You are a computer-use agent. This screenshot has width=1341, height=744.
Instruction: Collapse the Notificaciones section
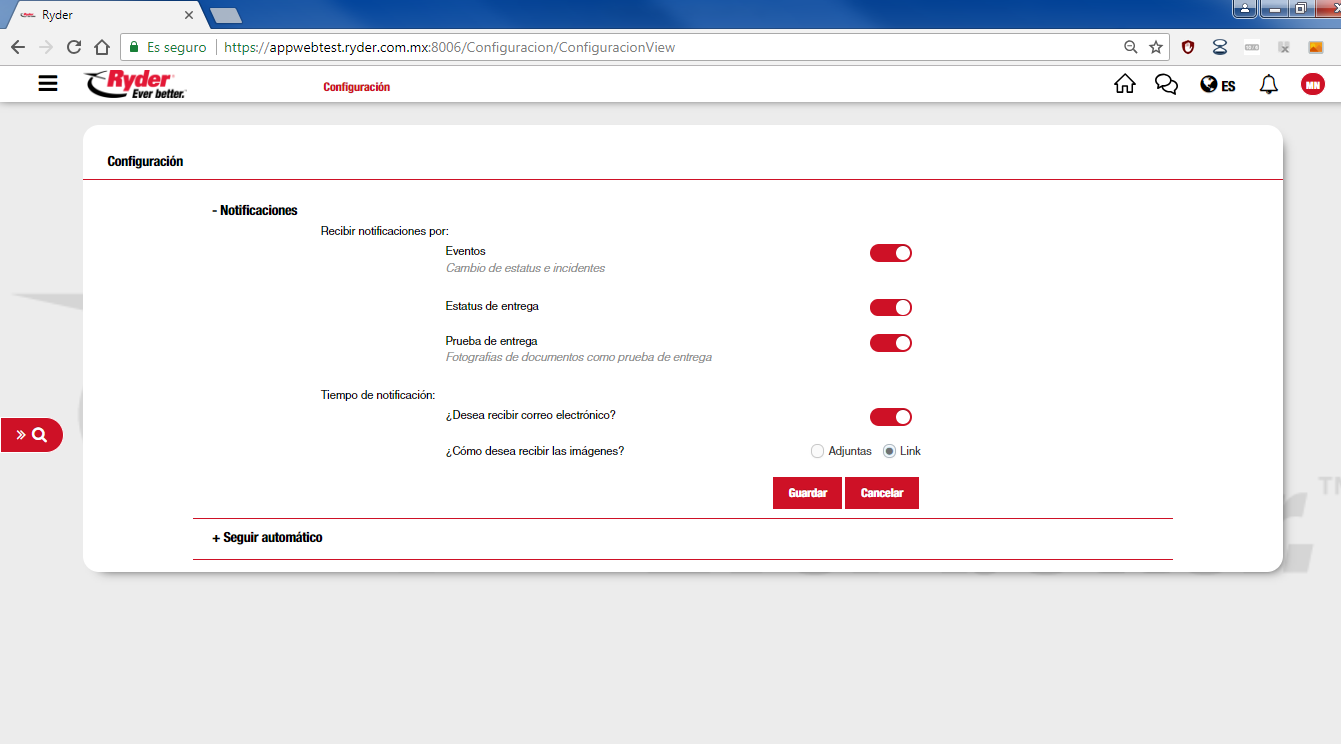click(255, 210)
